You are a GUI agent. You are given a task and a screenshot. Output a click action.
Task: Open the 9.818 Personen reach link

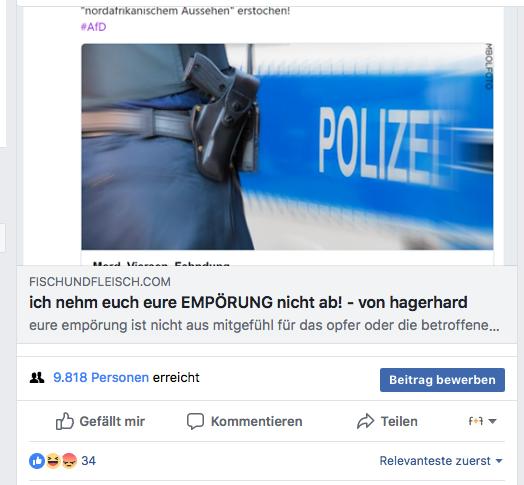[101, 378]
